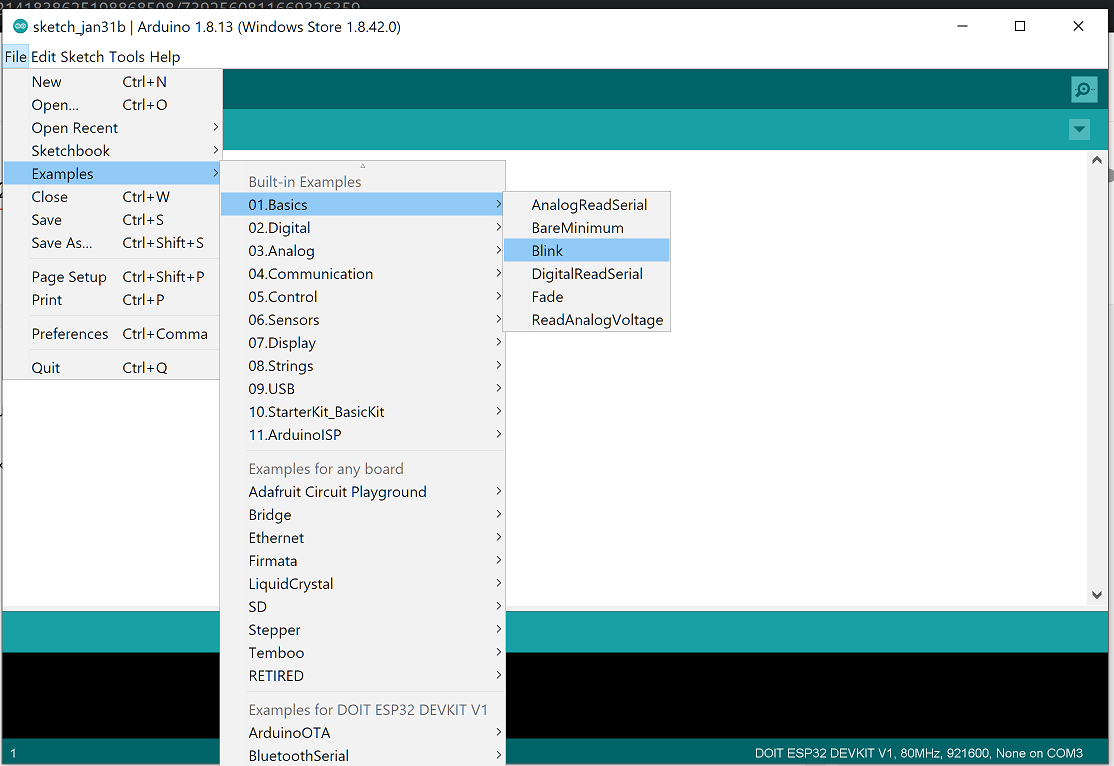Open the AnalogReadSerial example
The width and height of the screenshot is (1114, 766).
pos(587,205)
